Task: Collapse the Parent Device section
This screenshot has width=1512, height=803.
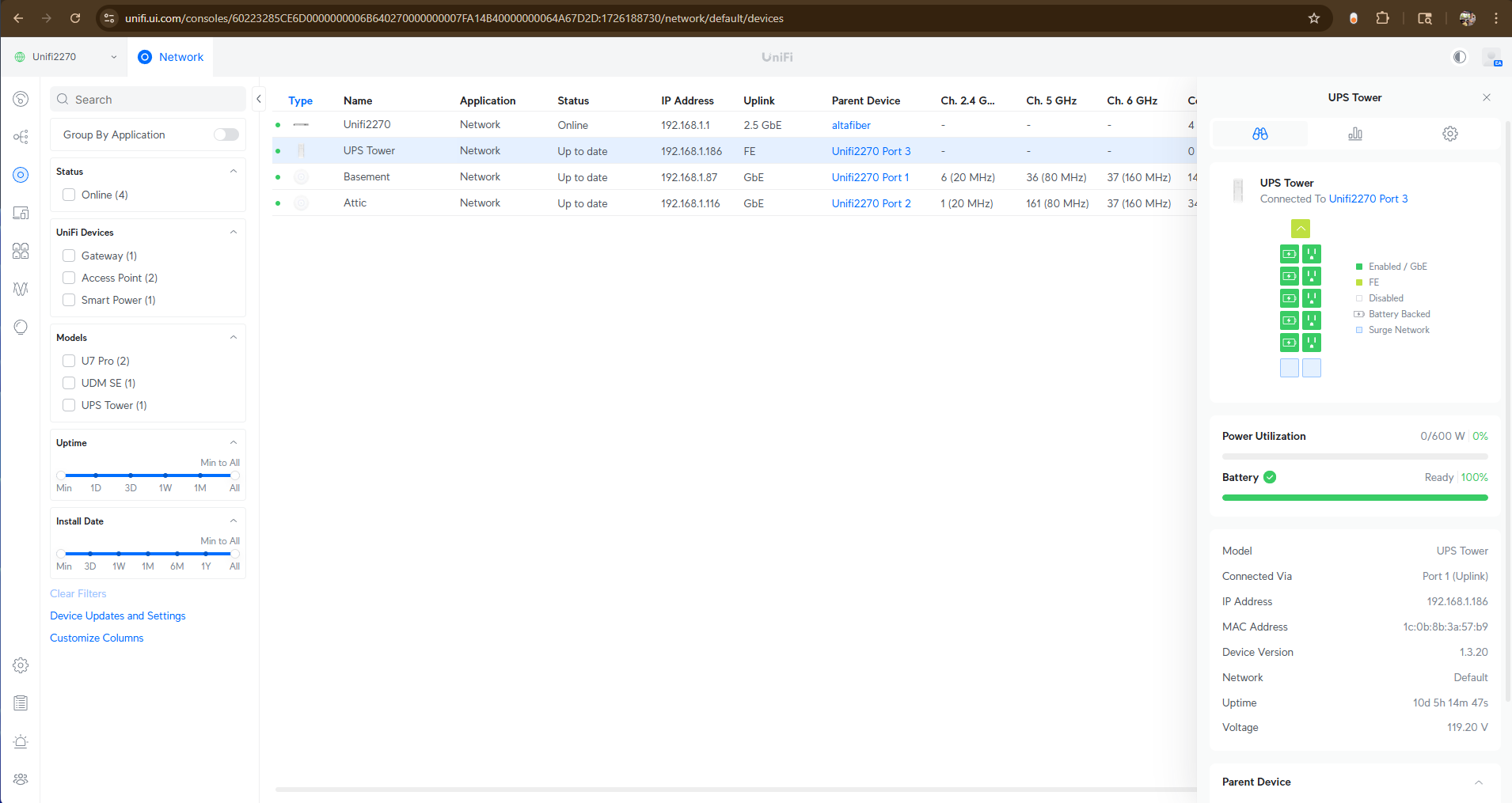Action: tap(1478, 782)
